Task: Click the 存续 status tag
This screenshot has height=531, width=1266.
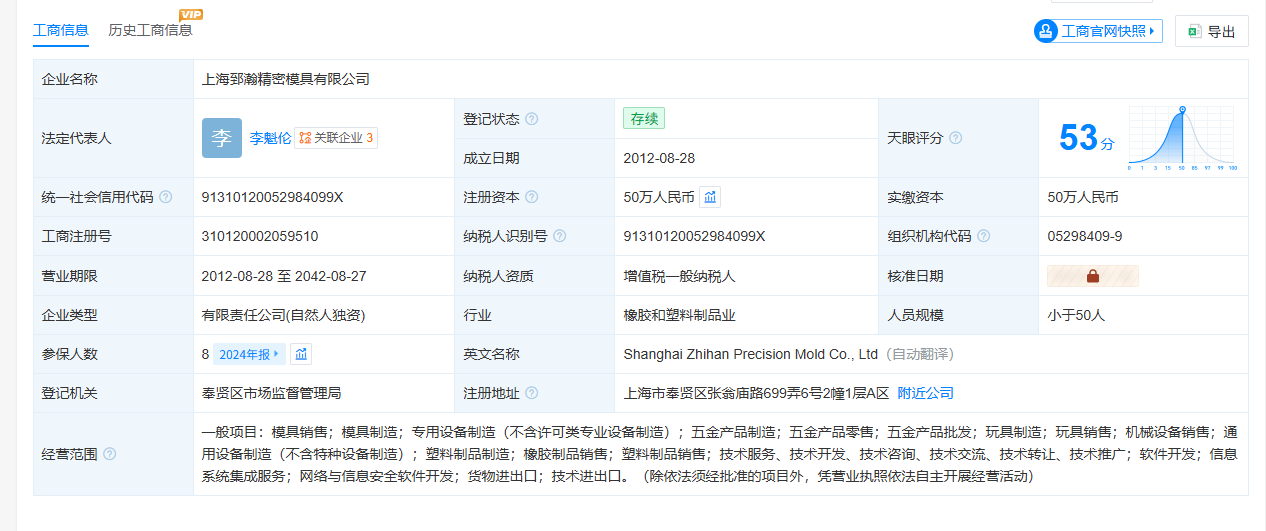Action: click(644, 118)
